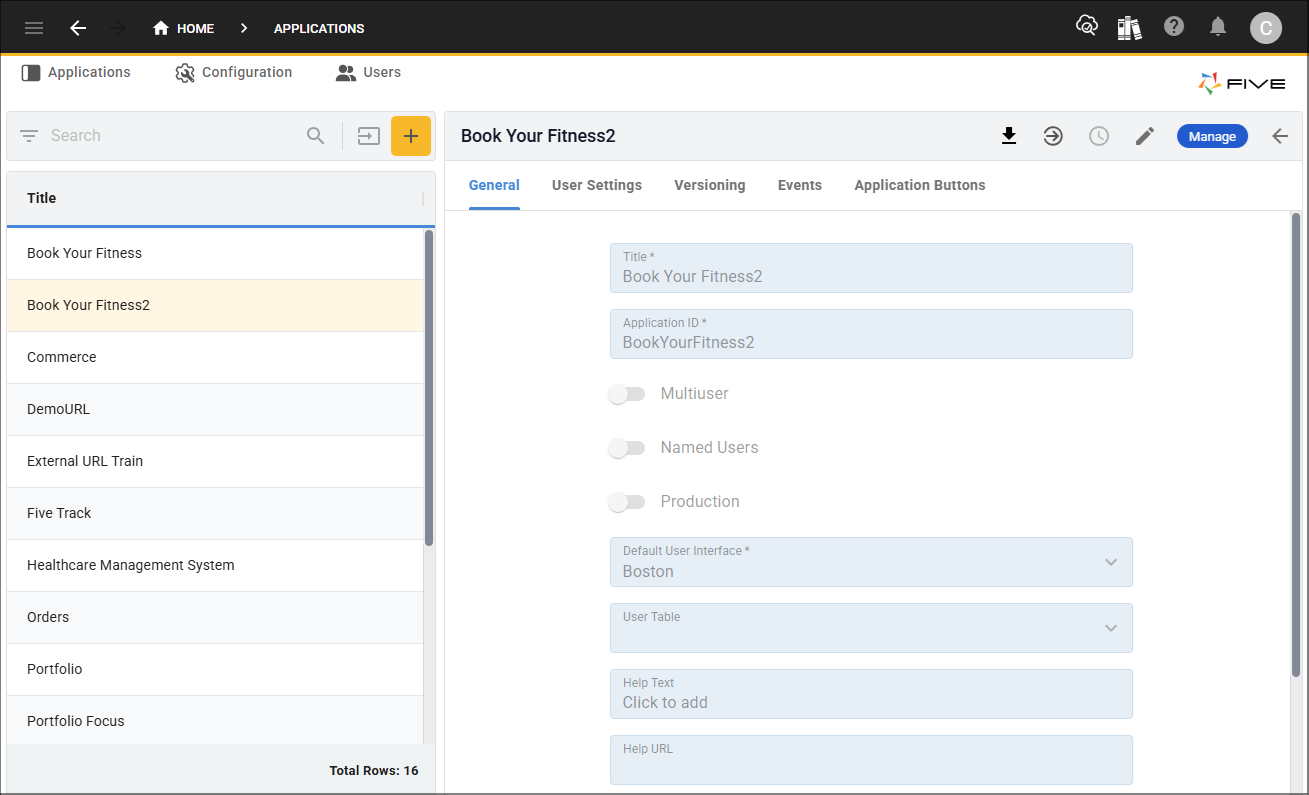Select the Portfolio application row
Image resolution: width=1309 pixels, height=795 pixels.
(215, 669)
